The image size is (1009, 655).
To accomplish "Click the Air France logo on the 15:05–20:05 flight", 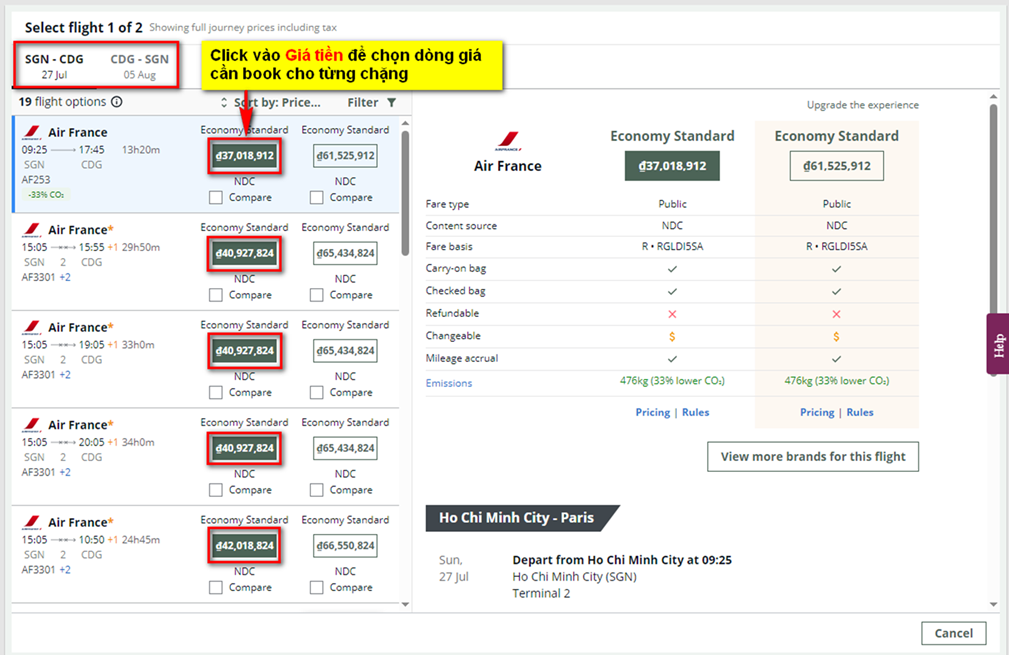I will tap(32, 425).
